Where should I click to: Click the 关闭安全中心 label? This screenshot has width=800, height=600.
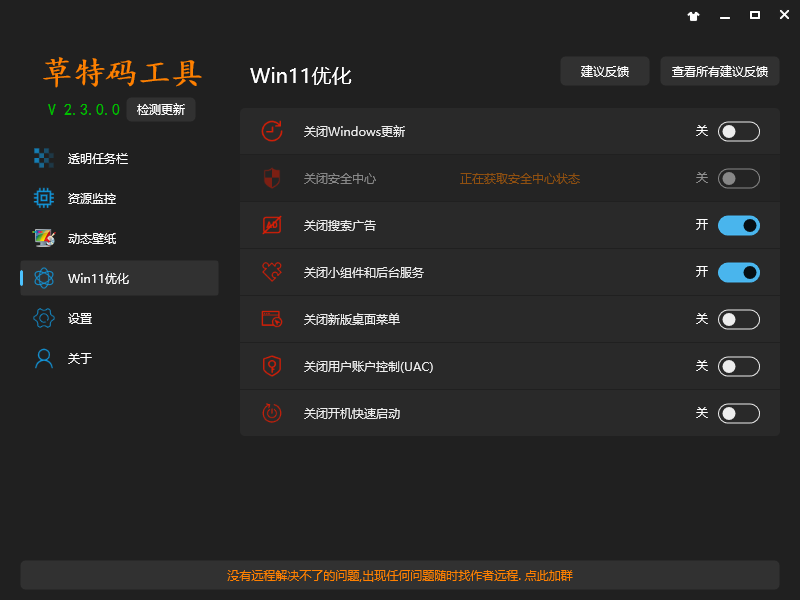click(x=340, y=179)
